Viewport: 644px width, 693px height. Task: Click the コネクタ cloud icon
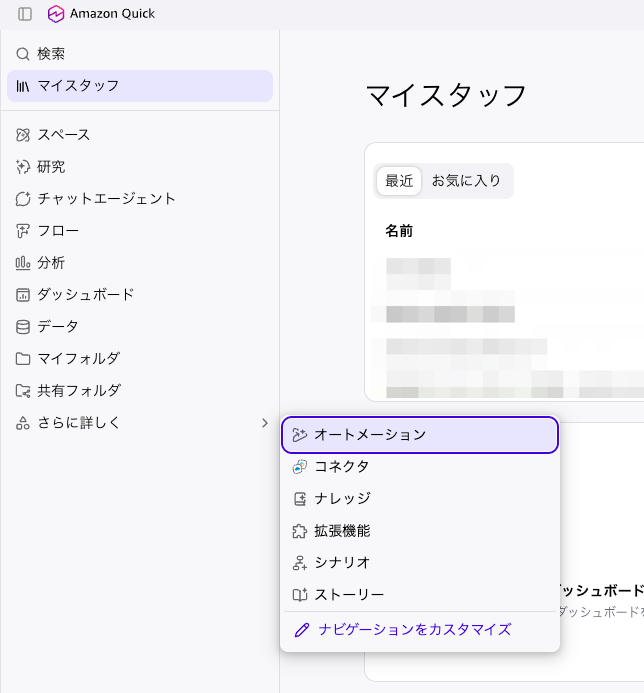click(x=299, y=467)
